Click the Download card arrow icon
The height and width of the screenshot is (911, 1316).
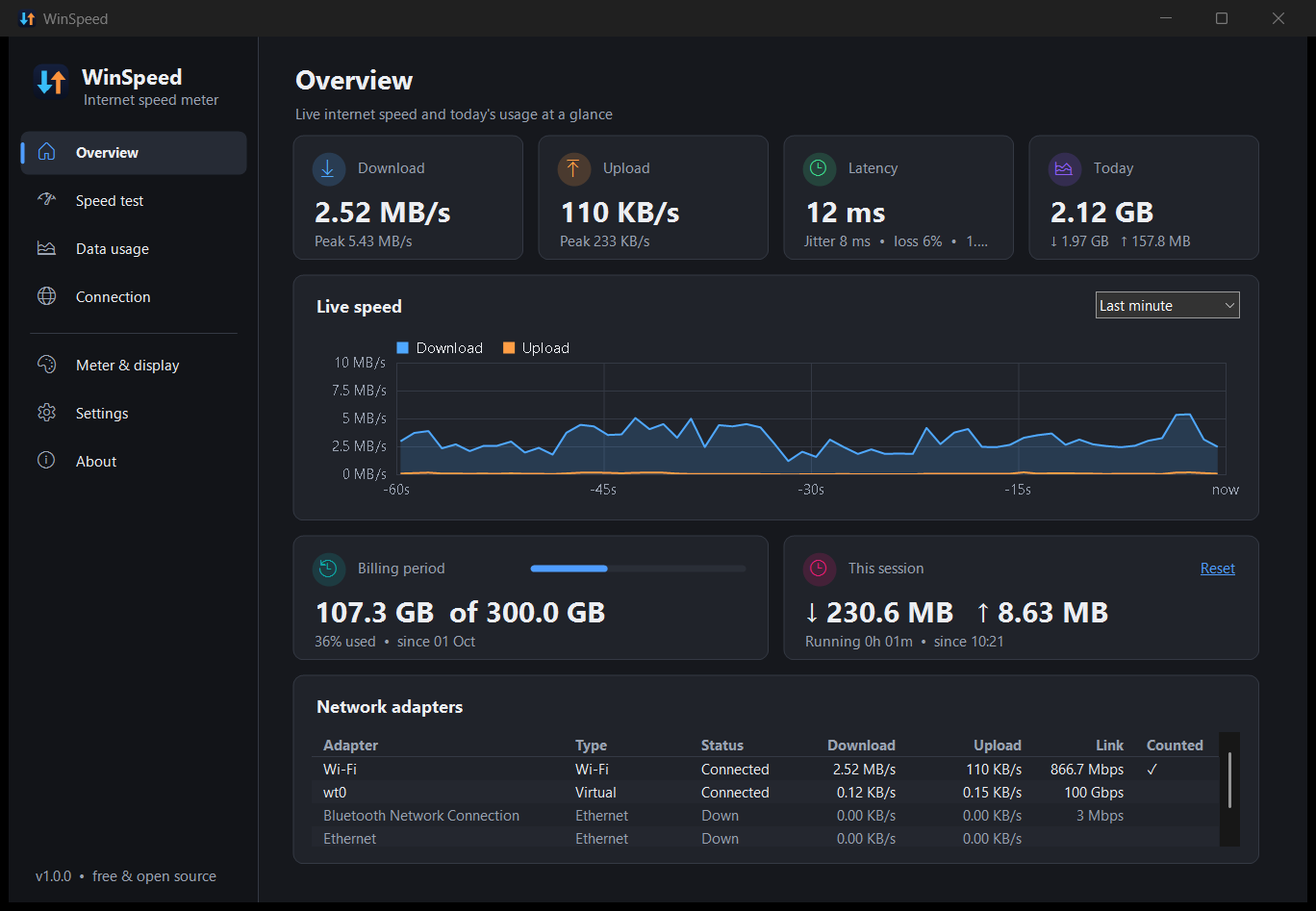click(x=329, y=168)
